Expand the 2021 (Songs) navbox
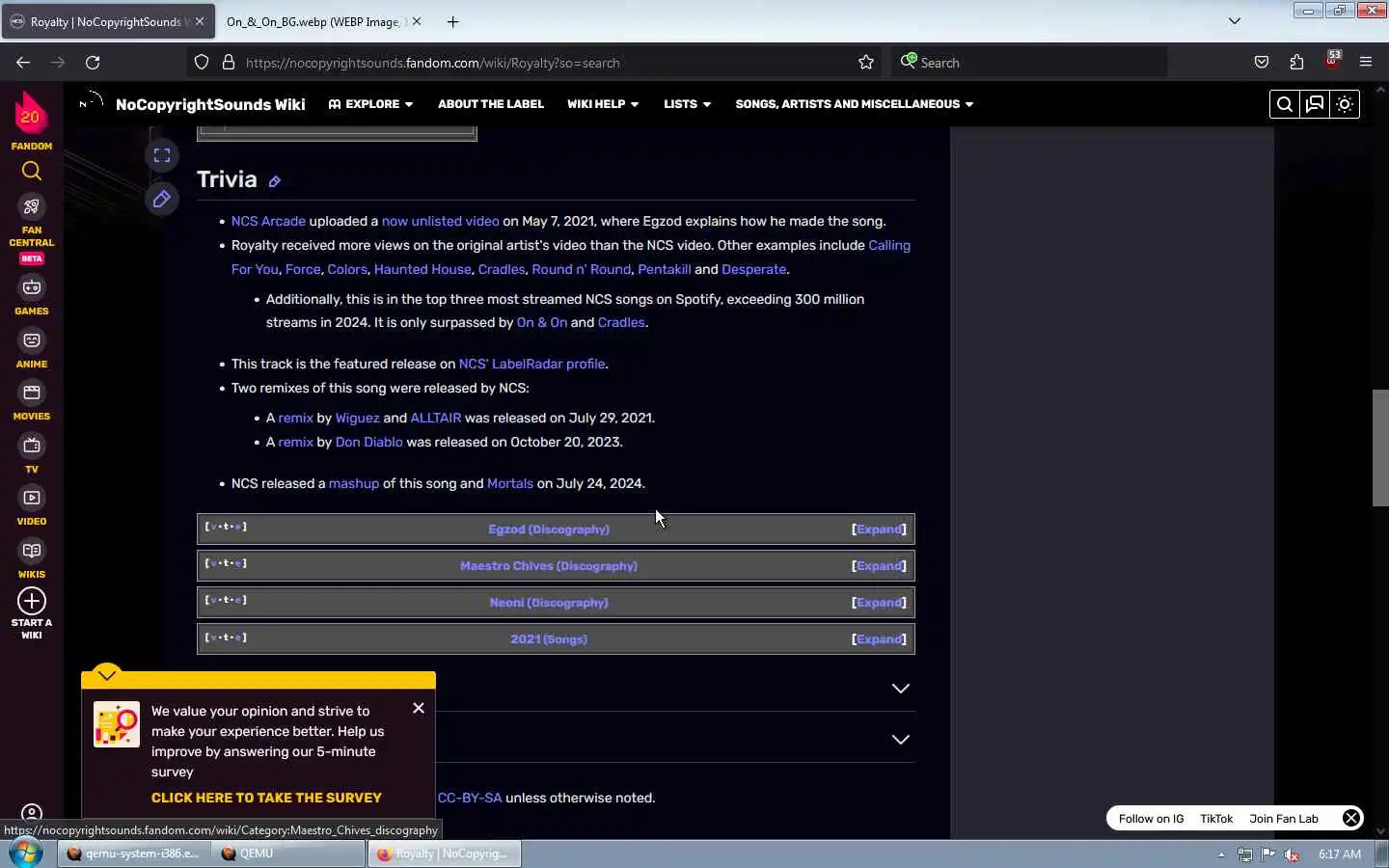 pyautogui.click(x=879, y=639)
